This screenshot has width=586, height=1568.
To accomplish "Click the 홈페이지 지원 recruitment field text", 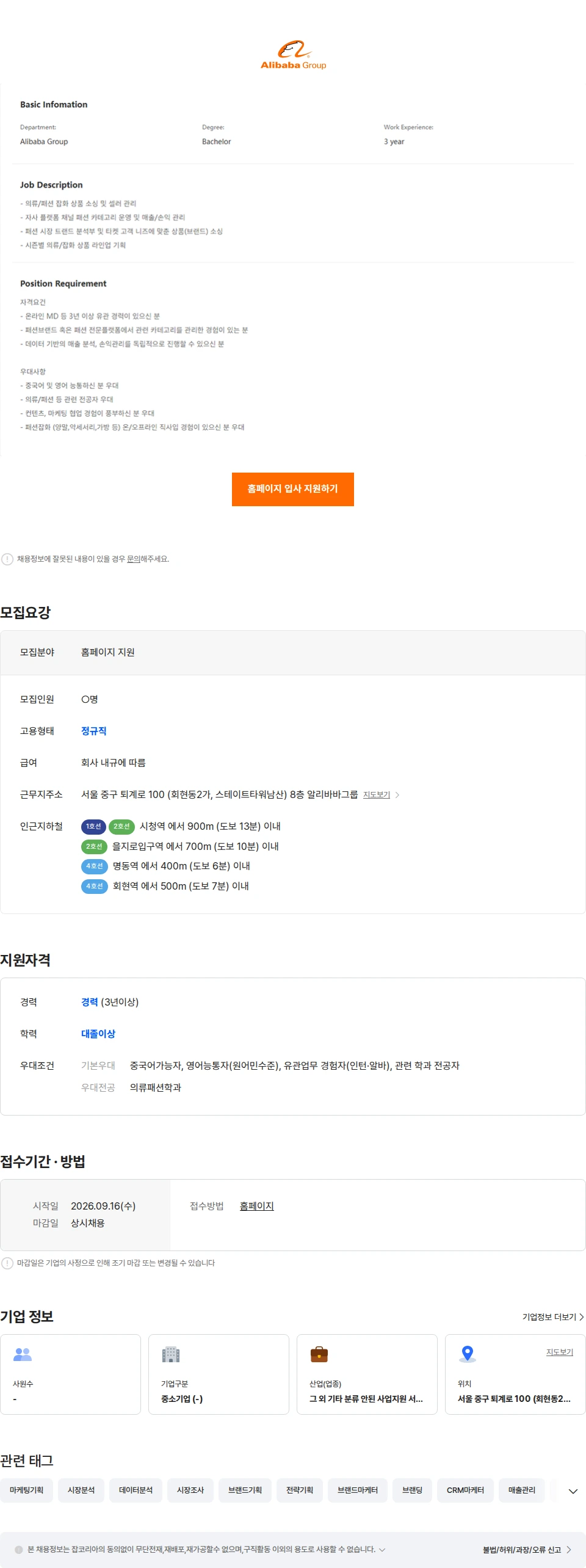I will point(108,653).
